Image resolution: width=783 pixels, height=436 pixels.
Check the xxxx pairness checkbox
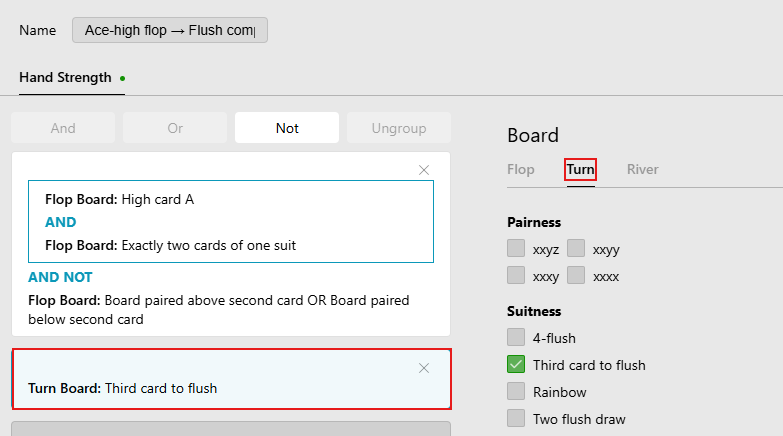tap(576, 275)
